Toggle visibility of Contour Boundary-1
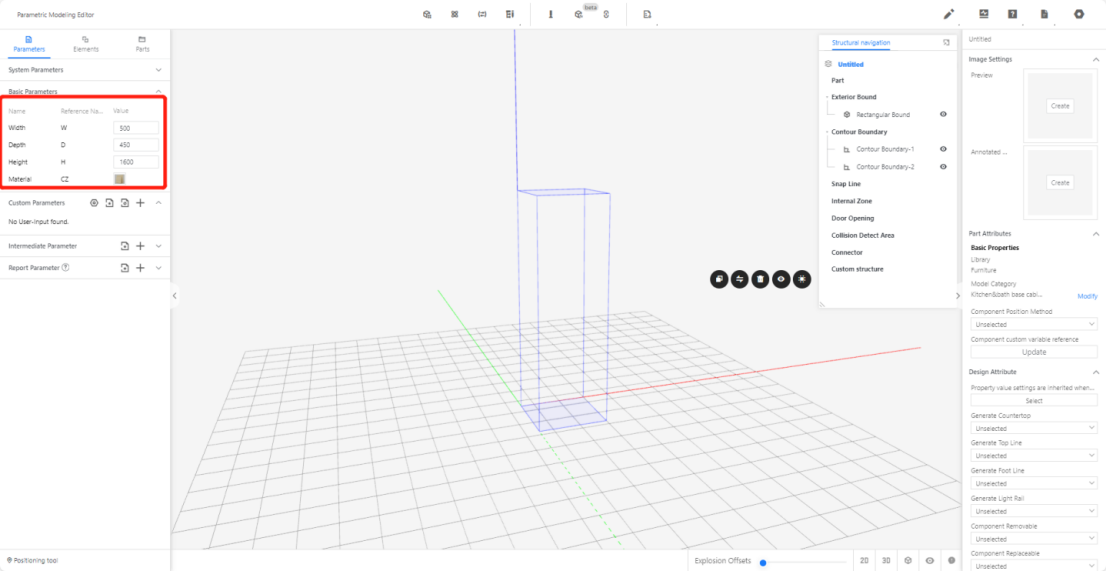Viewport: 1107px width, 571px height. (x=943, y=149)
